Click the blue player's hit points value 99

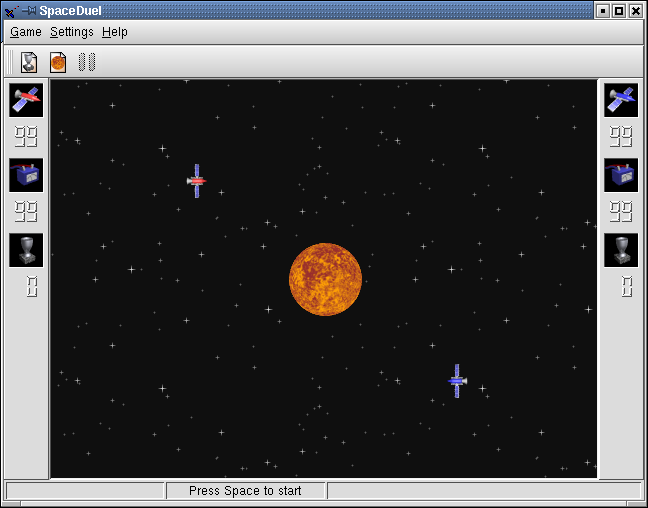pyautogui.click(x=621, y=137)
